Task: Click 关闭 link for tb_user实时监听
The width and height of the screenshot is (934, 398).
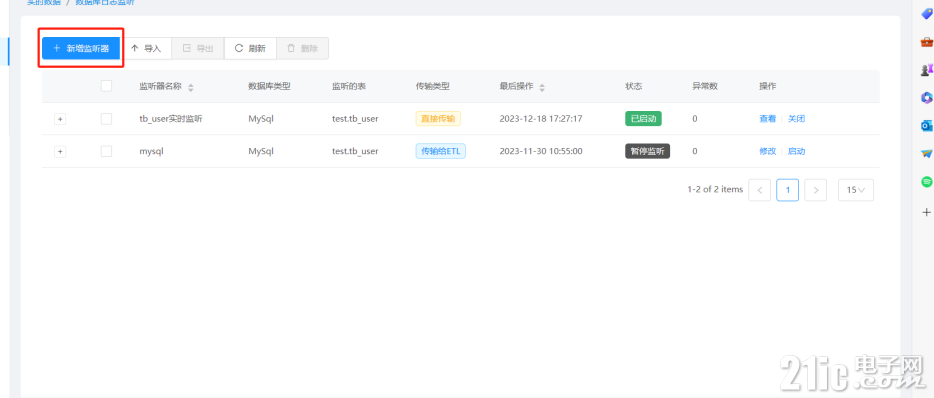Action: 796,119
